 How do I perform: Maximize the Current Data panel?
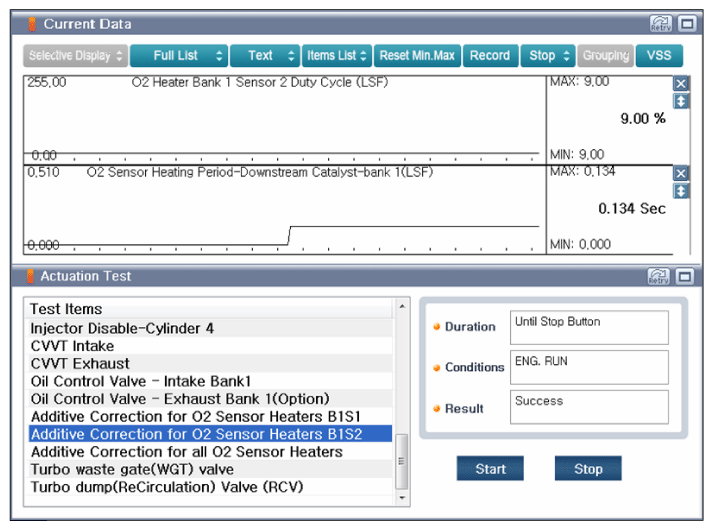[x=686, y=23]
